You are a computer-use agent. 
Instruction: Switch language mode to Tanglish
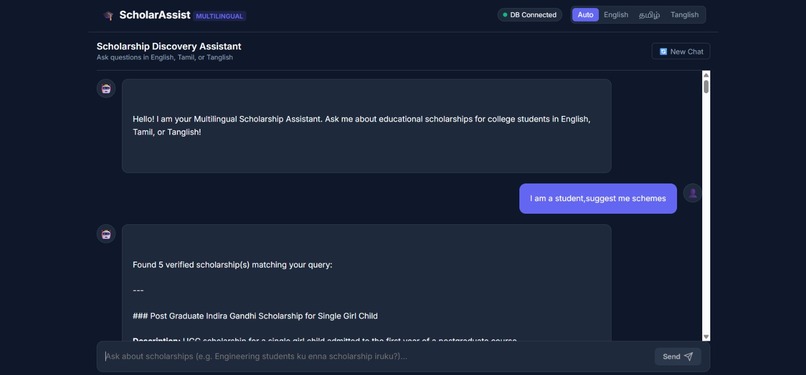coord(684,15)
